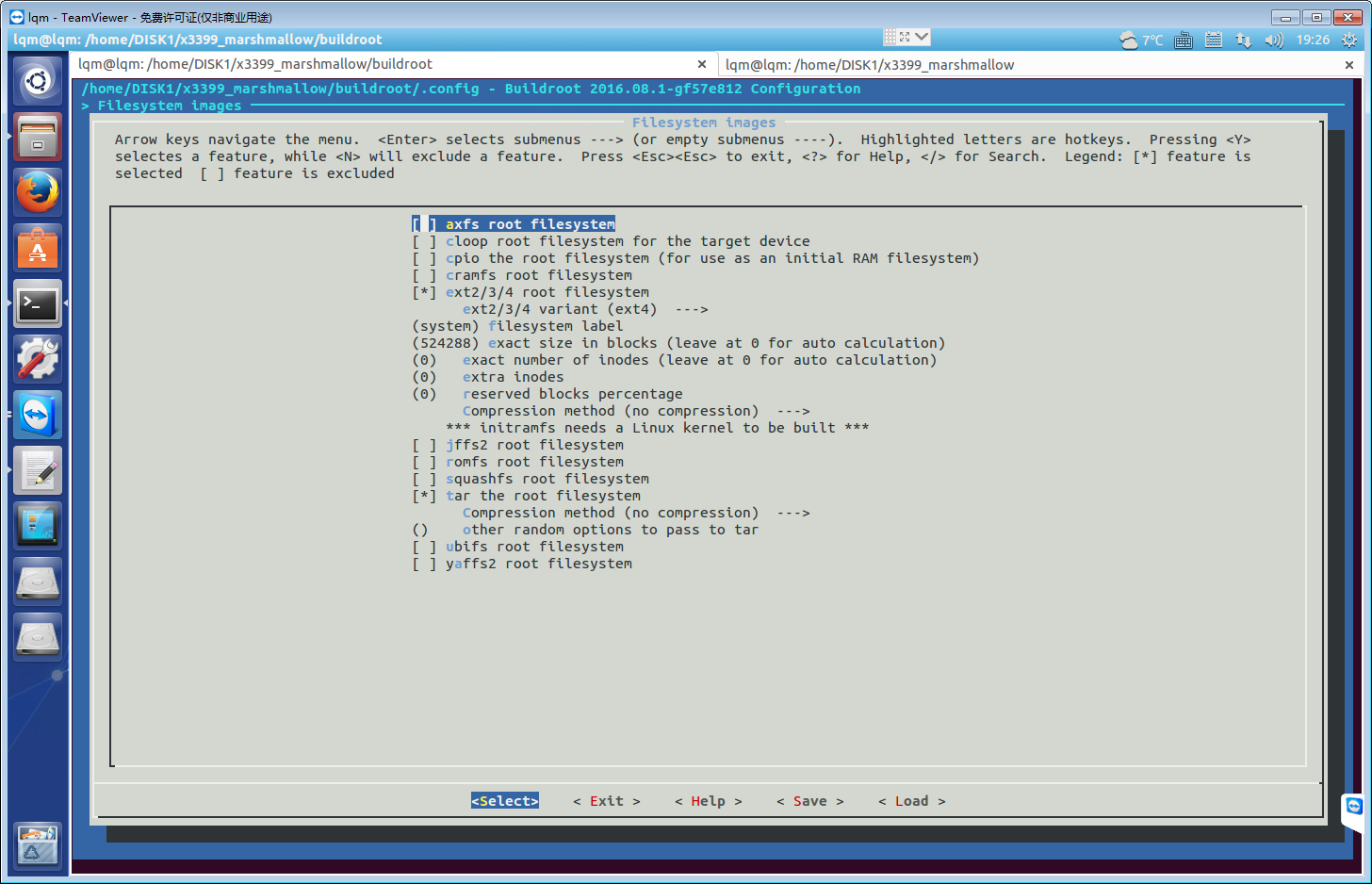This screenshot has width=1372, height=884.
Task: Disable the ext2/3/4 root filesystem option
Action: click(x=423, y=292)
